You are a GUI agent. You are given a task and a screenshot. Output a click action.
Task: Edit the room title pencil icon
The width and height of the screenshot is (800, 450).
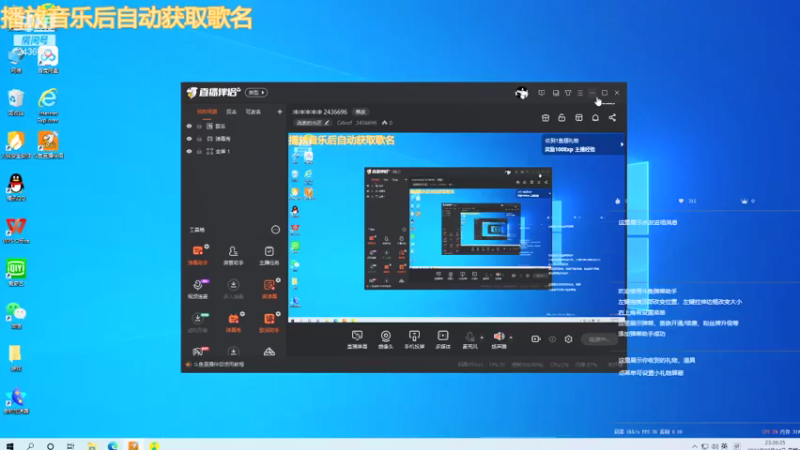coord(327,122)
